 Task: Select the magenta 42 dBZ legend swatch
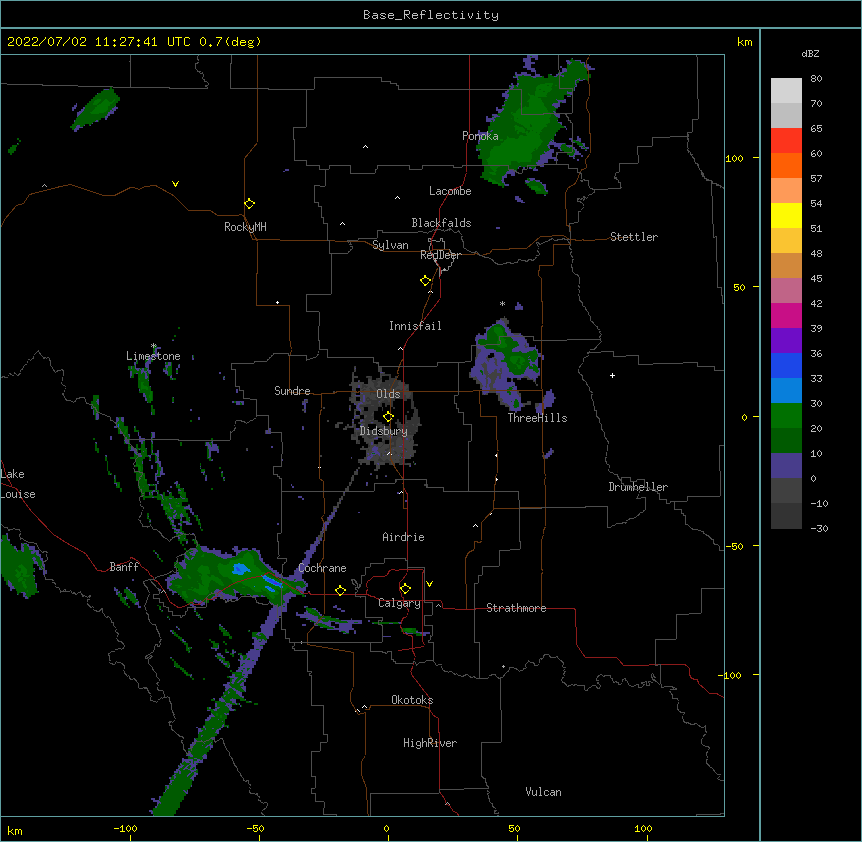pos(786,315)
